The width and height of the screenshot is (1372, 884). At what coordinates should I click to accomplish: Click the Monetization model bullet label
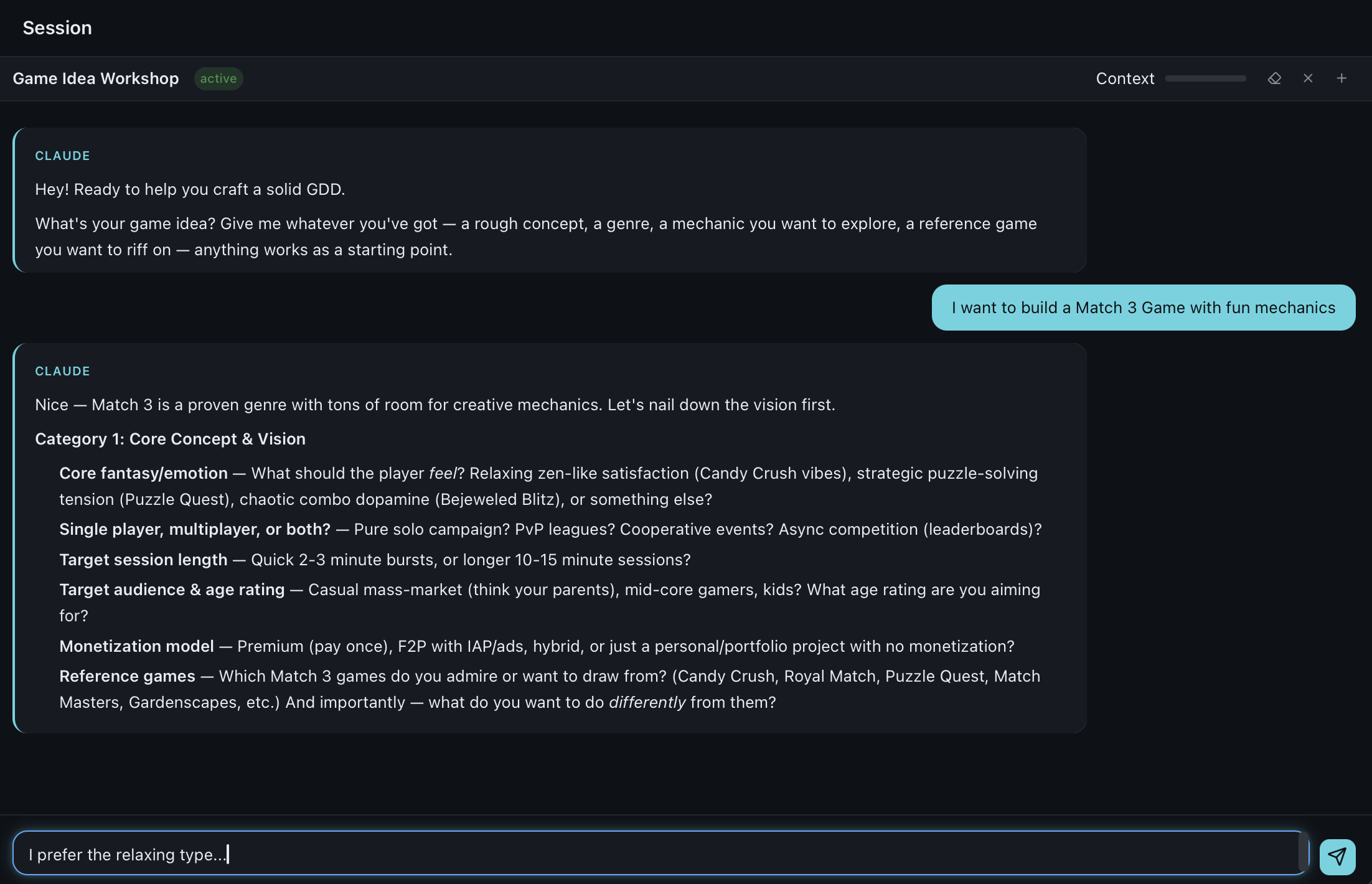pos(136,646)
